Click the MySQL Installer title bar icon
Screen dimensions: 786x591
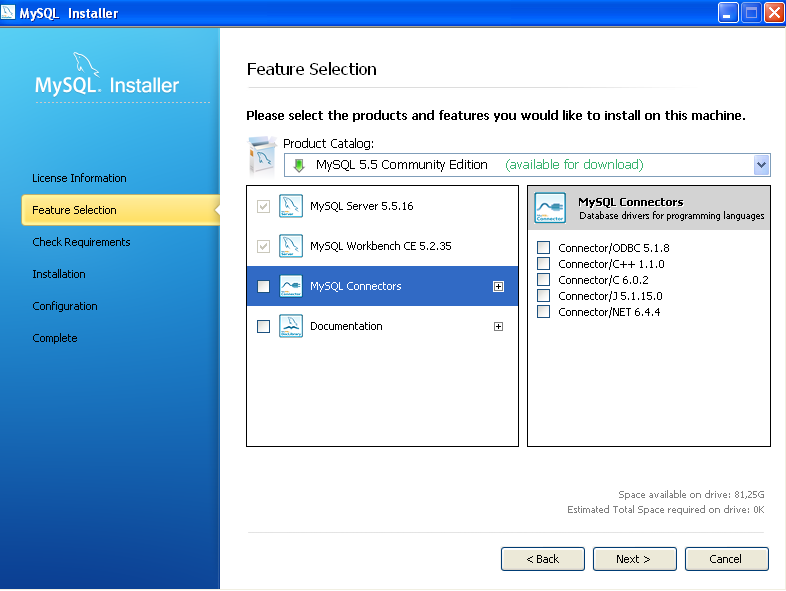click(x=8, y=12)
